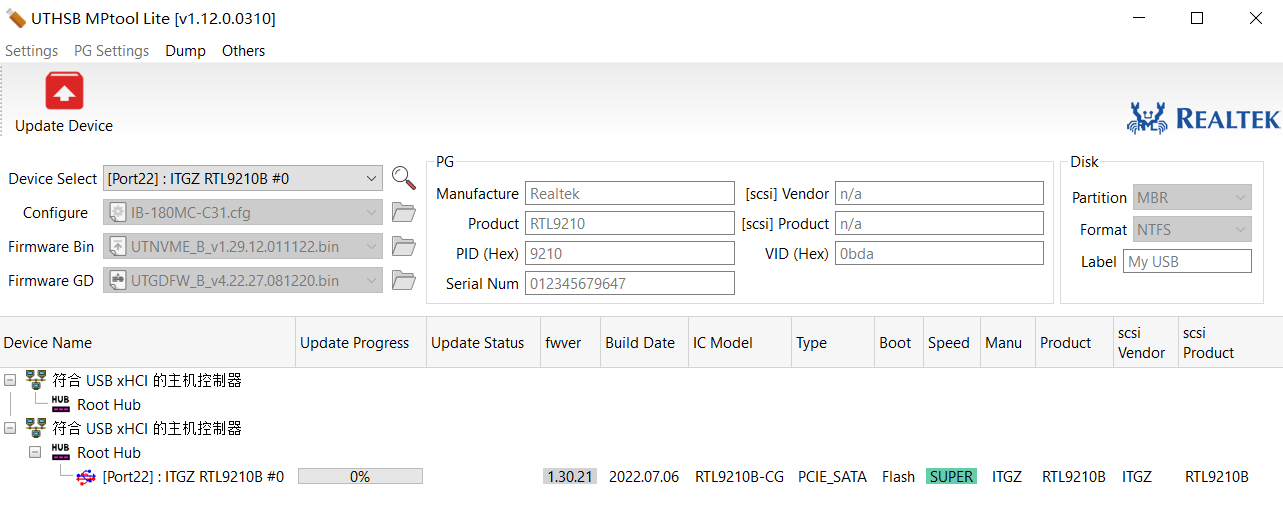Viewport: 1283px width, 528px height.
Task: Click the Boot column header
Action: [x=899, y=342]
